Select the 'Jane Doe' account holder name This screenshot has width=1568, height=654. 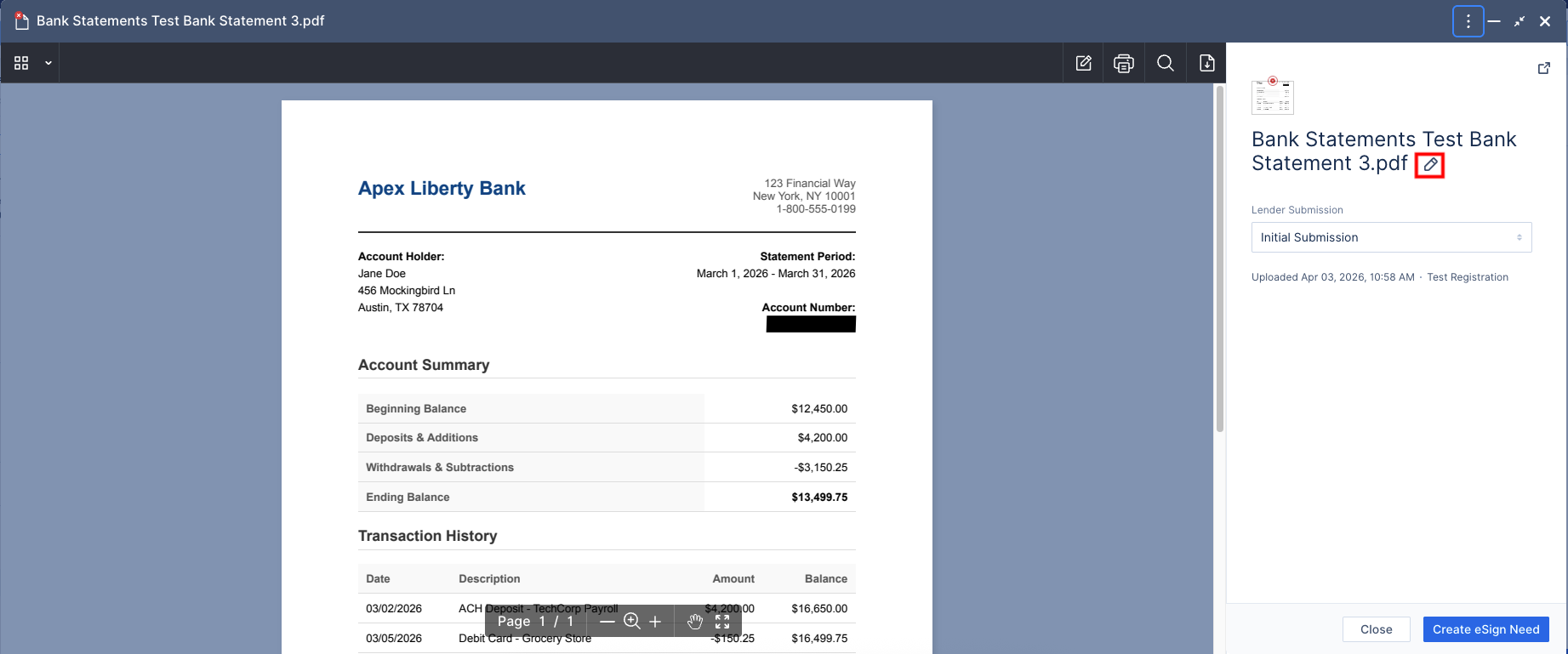[x=382, y=274]
